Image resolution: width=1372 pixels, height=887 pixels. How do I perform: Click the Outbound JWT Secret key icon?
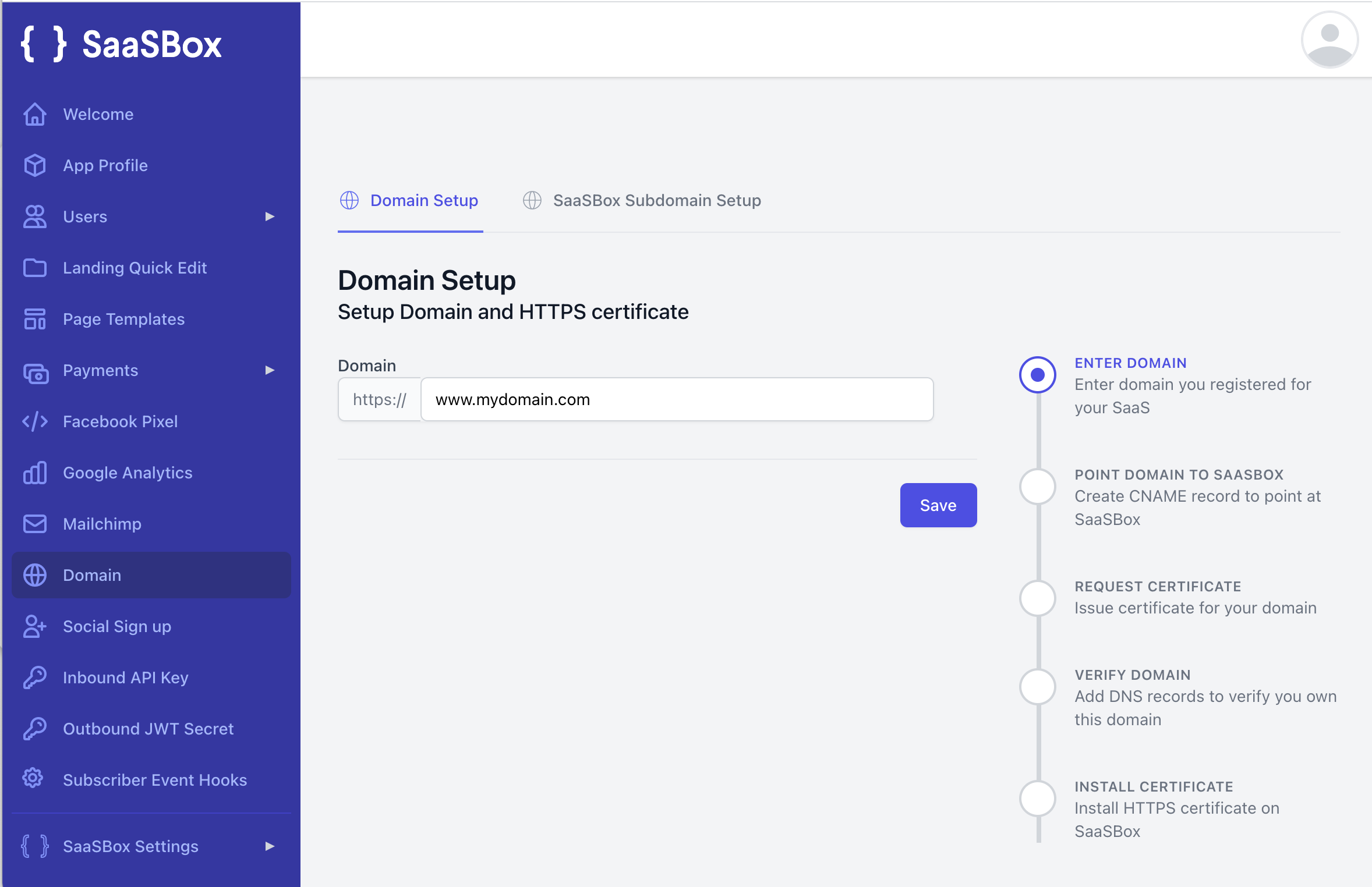[x=35, y=729]
